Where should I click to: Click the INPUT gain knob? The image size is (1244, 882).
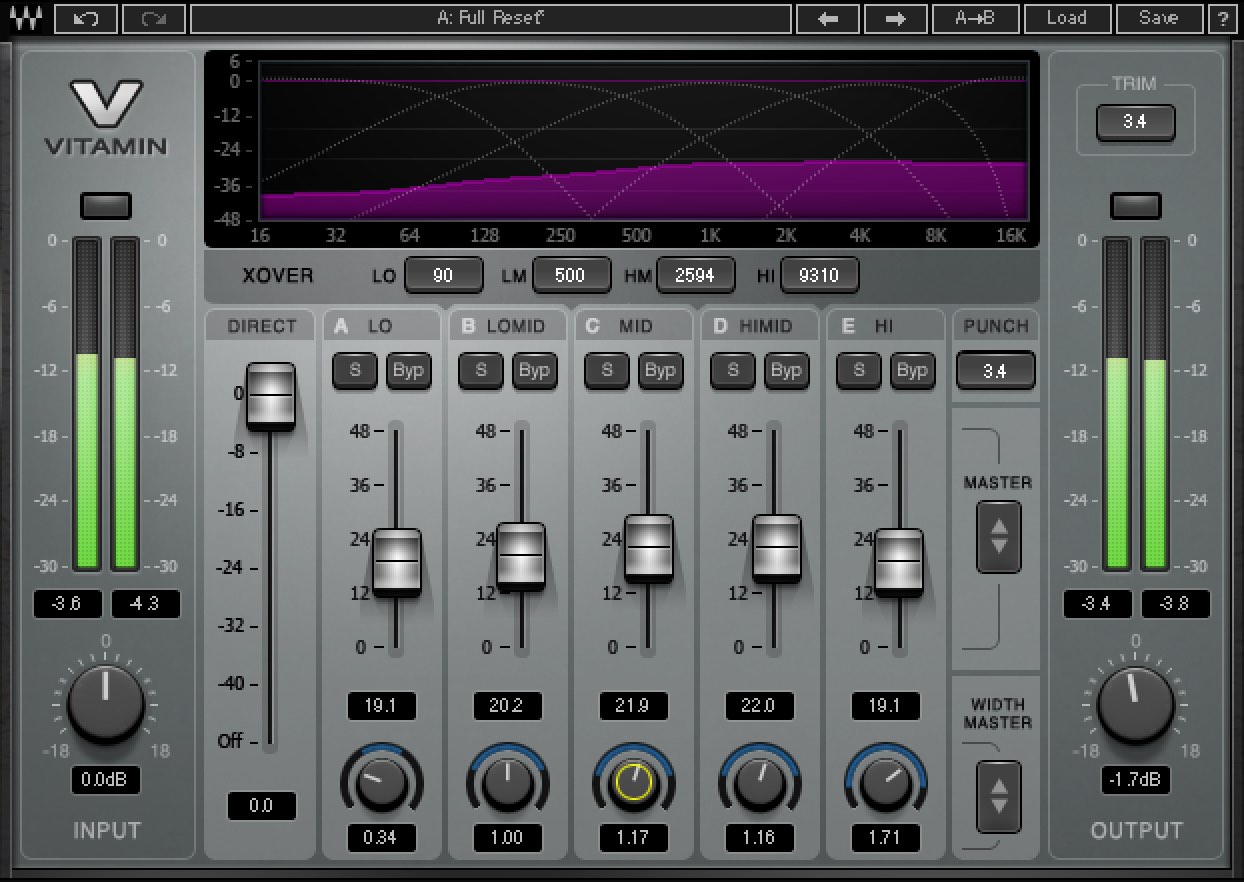(105, 705)
